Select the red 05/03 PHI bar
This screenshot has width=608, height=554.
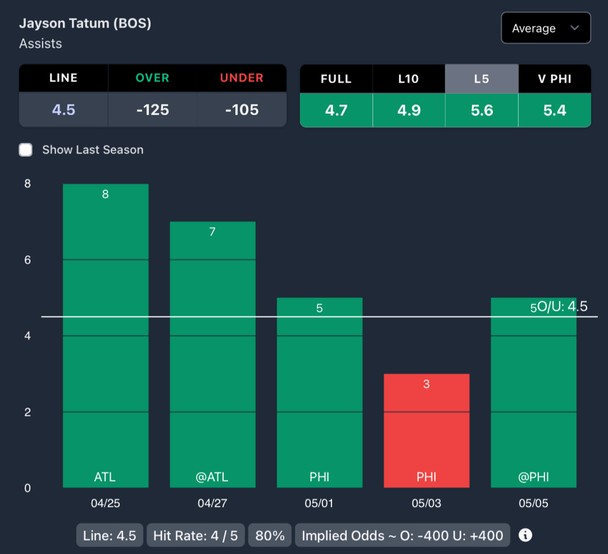tap(426, 430)
